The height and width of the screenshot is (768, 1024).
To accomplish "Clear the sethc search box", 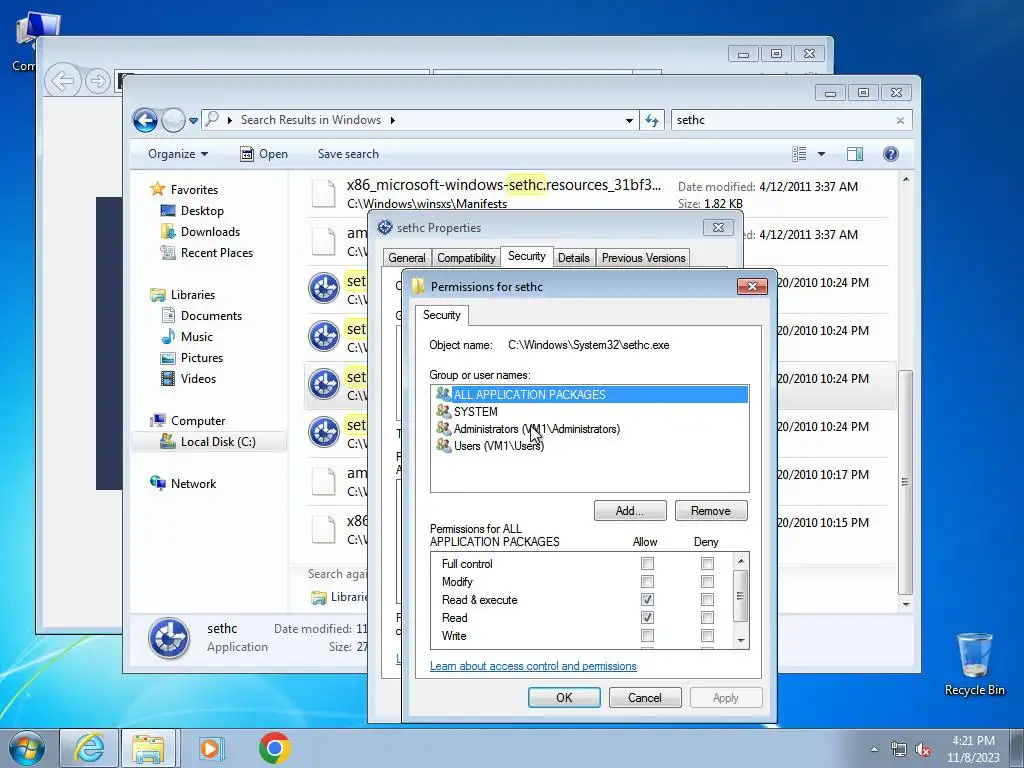I will (x=901, y=120).
